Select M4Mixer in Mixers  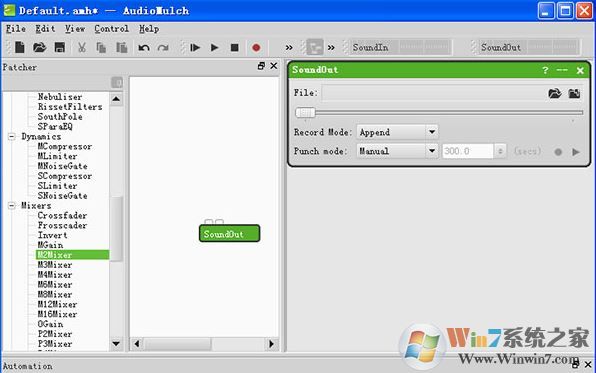[x=55, y=275]
